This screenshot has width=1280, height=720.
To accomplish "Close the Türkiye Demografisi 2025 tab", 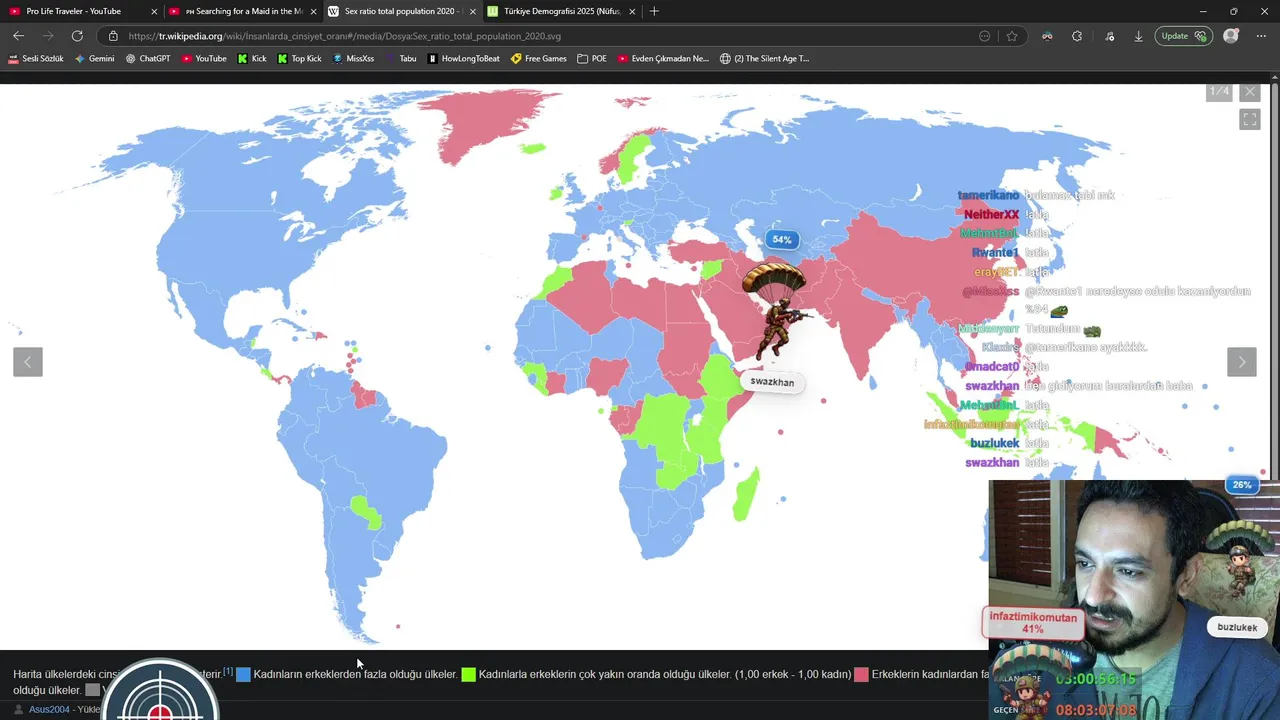I will coord(632,11).
